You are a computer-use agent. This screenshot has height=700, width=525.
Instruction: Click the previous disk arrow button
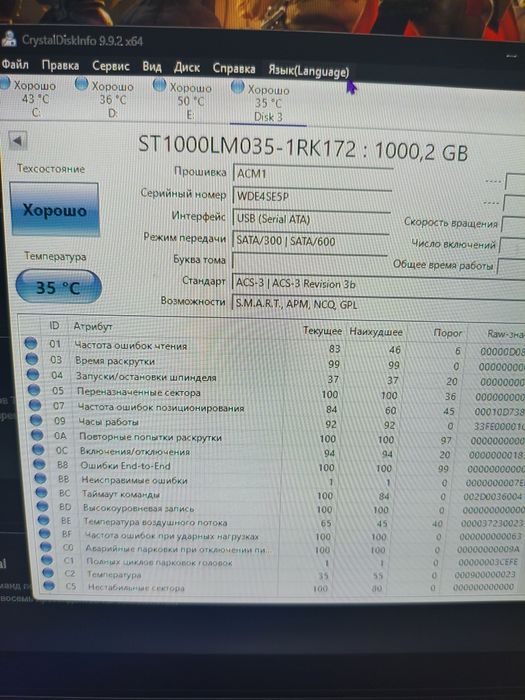tap(18, 141)
